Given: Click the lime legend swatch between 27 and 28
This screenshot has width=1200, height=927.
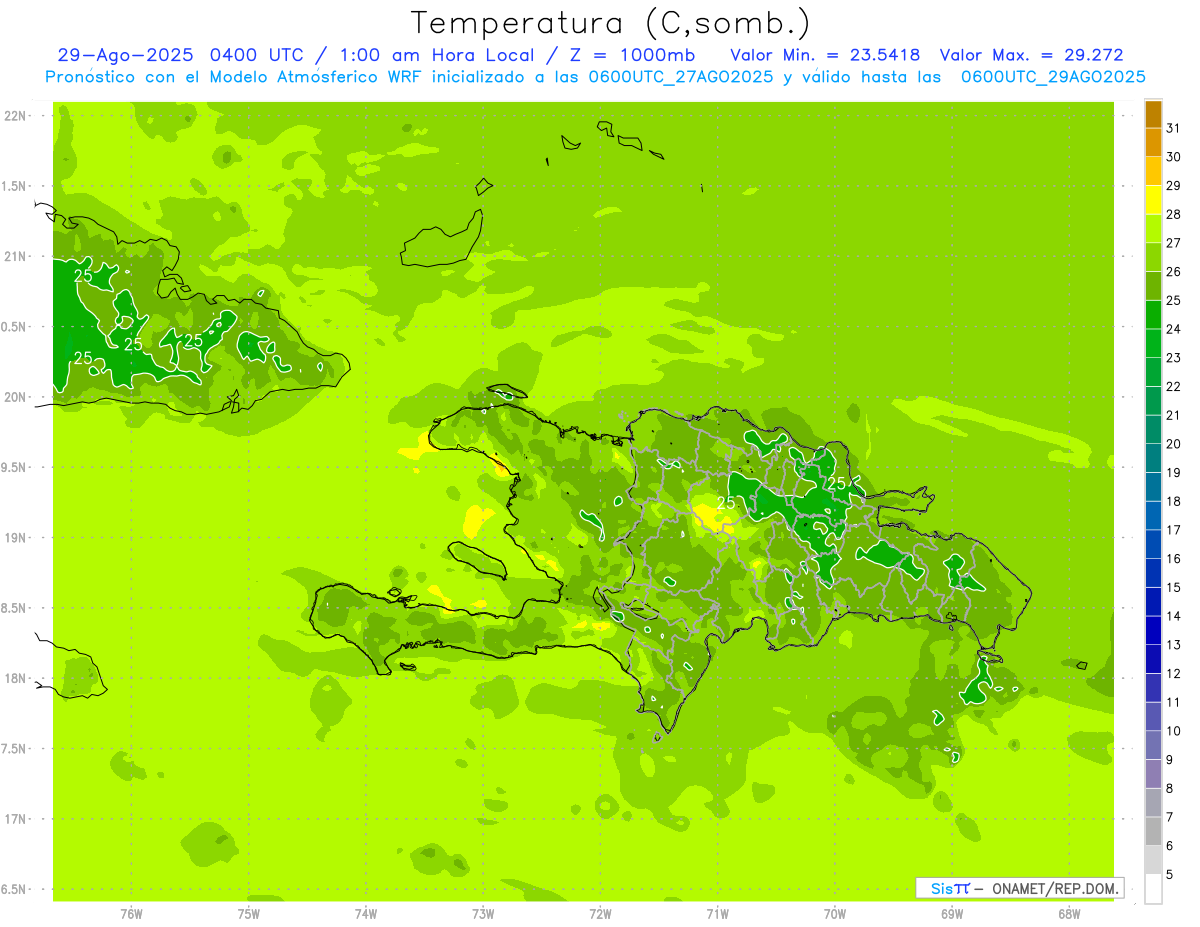Looking at the screenshot, I should click(x=1153, y=229).
